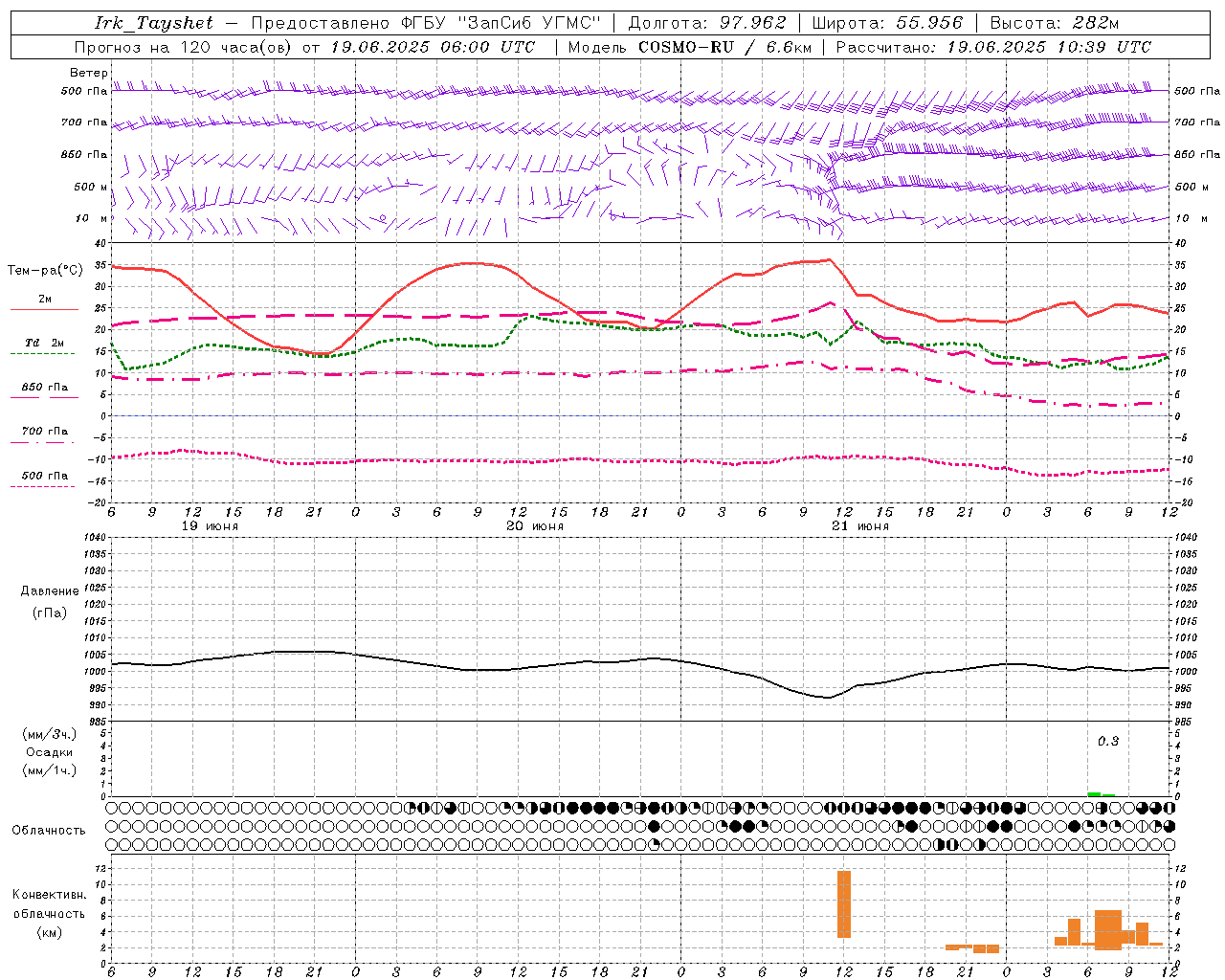Click the Ветер panel label
This screenshot has height=980, width=1225.
click(89, 73)
